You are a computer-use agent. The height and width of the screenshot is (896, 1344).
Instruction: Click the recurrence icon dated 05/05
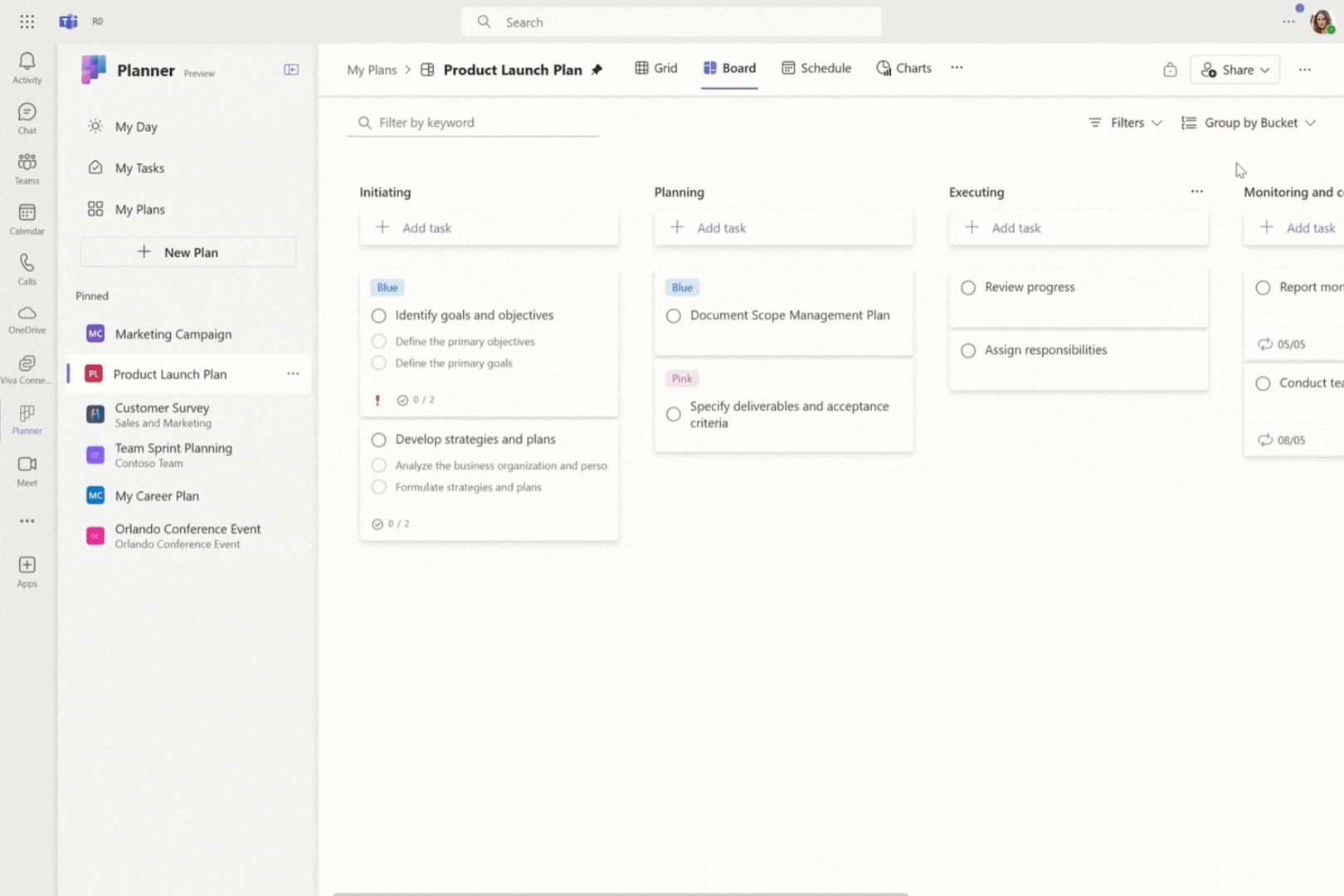pyautogui.click(x=1265, y=344)
